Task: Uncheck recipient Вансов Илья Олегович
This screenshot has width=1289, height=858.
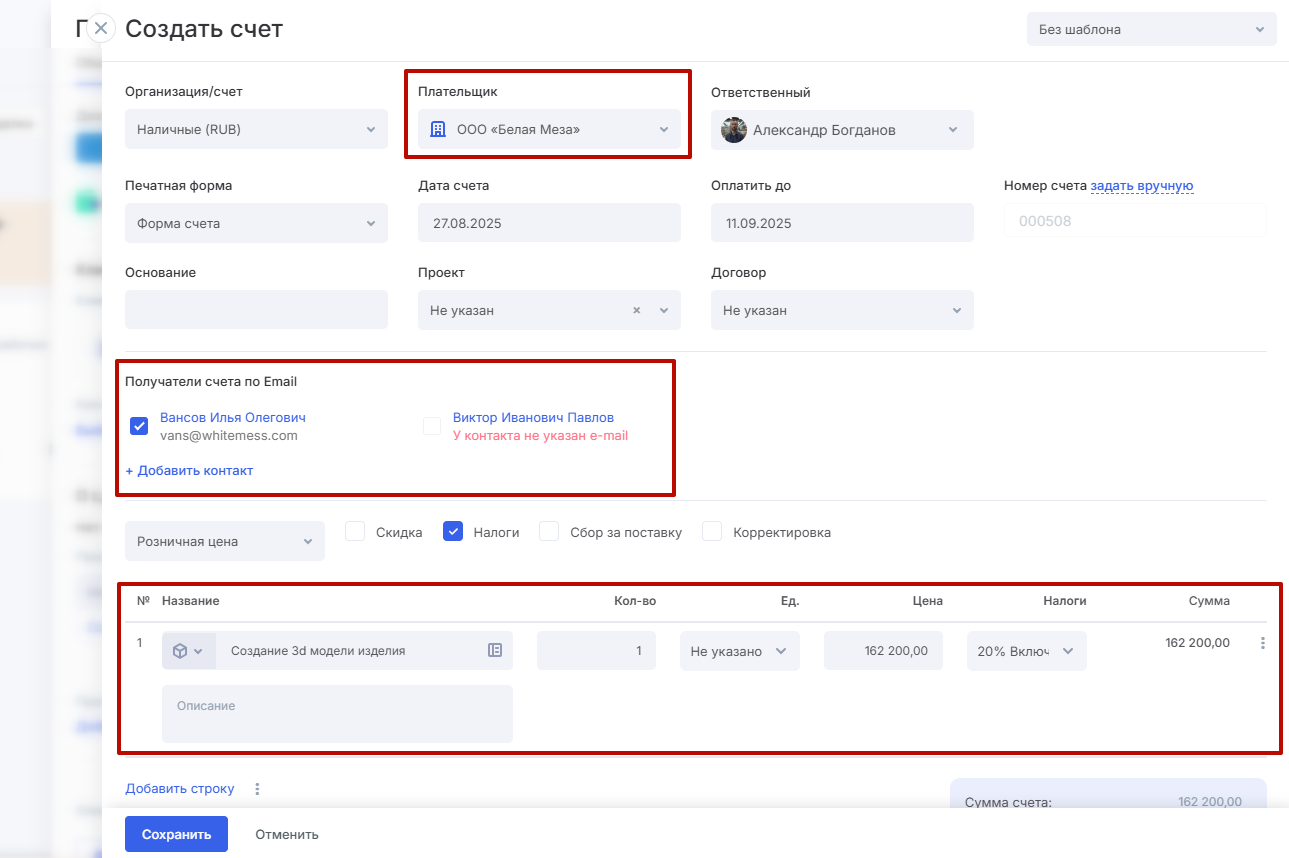Action: pyautogui.click(x=140, y=427)
